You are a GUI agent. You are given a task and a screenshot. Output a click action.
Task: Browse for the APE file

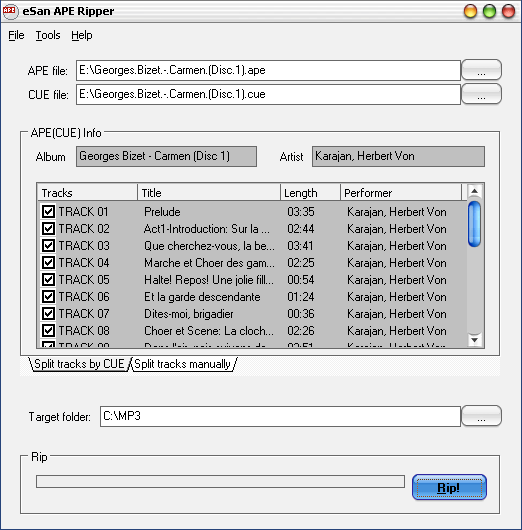pos(481,70)
